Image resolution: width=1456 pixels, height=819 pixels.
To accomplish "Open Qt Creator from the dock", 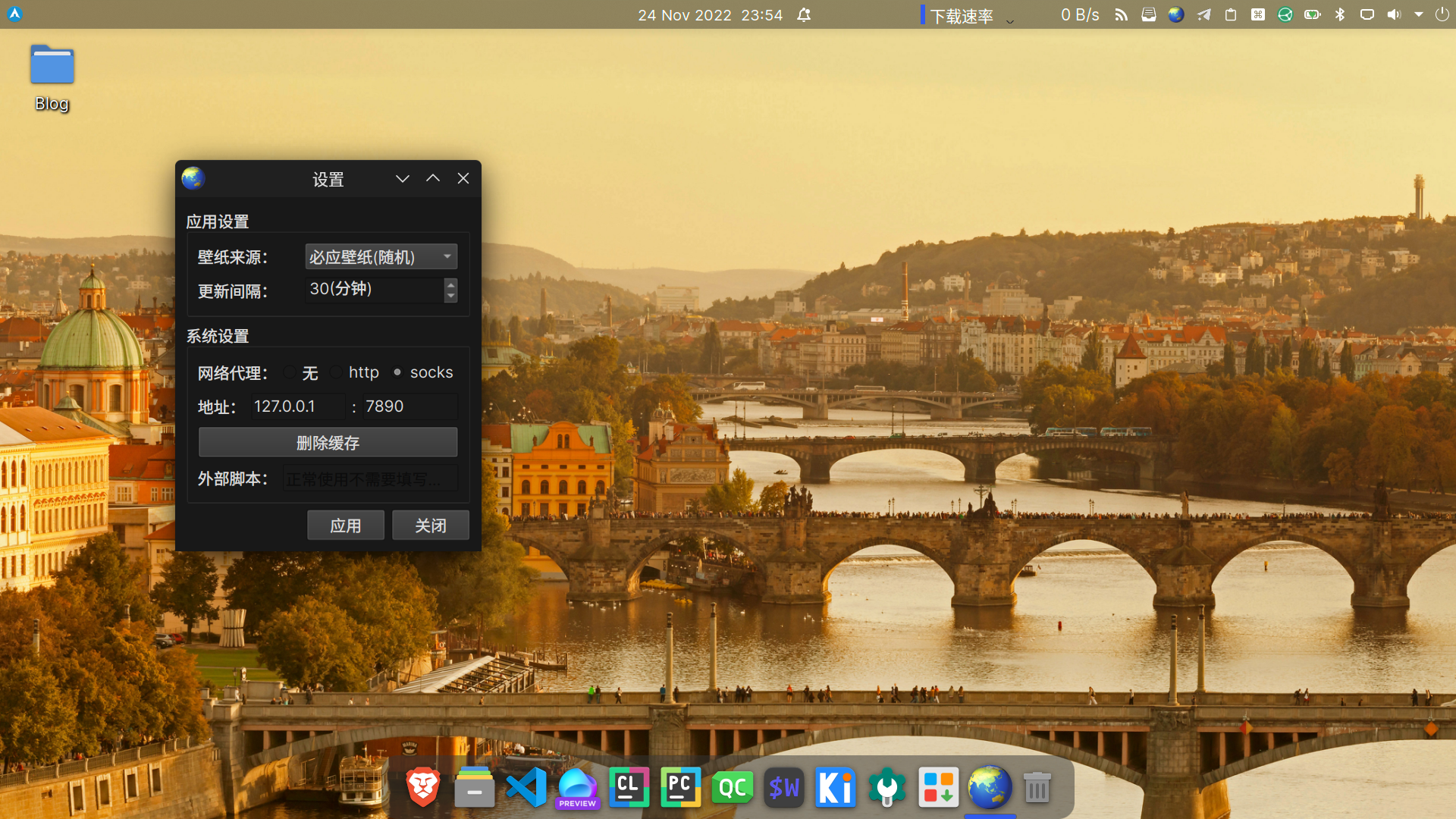I will (x=732, y=787).
